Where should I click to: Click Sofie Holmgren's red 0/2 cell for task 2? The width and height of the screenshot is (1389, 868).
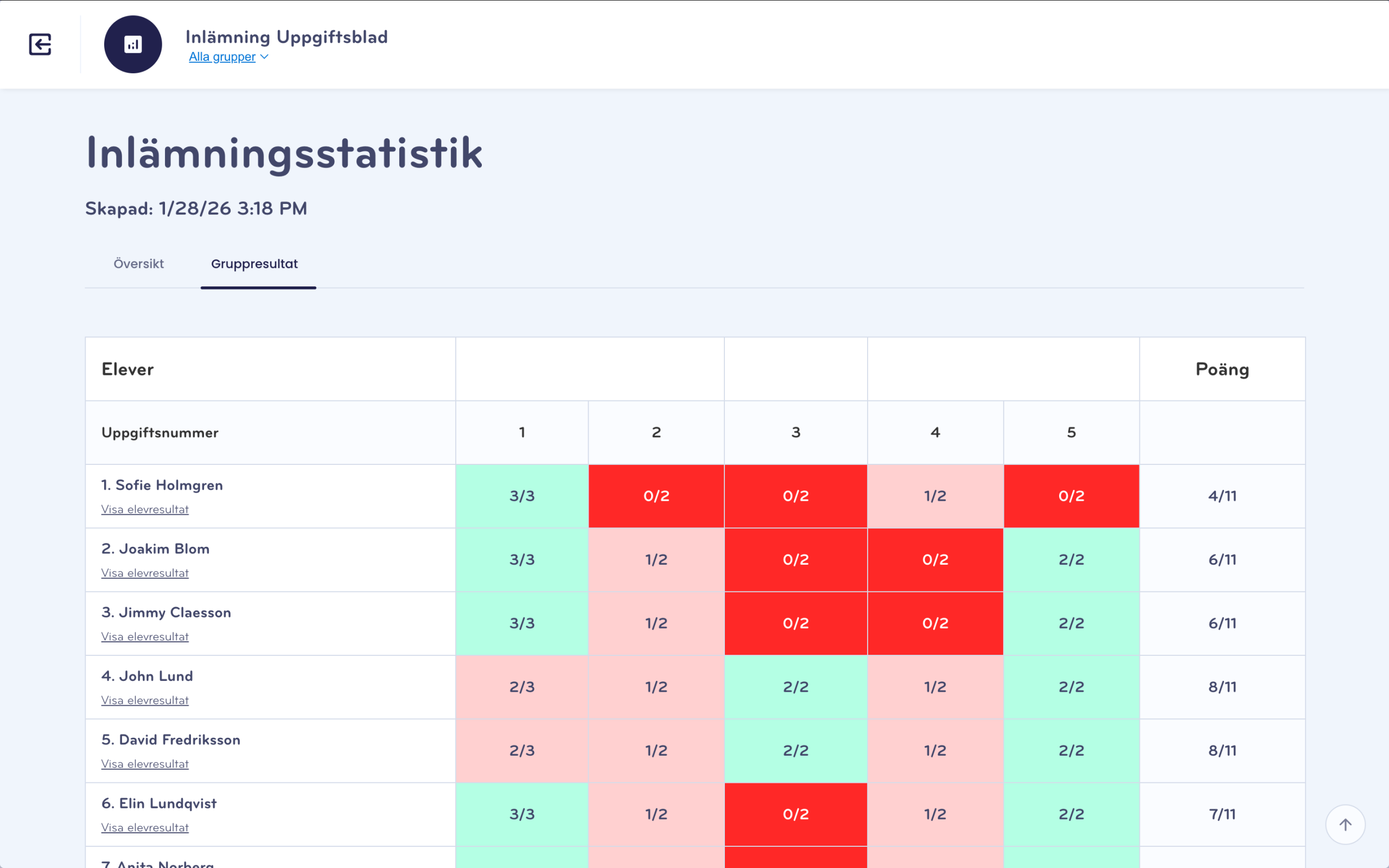pos(656,496)
